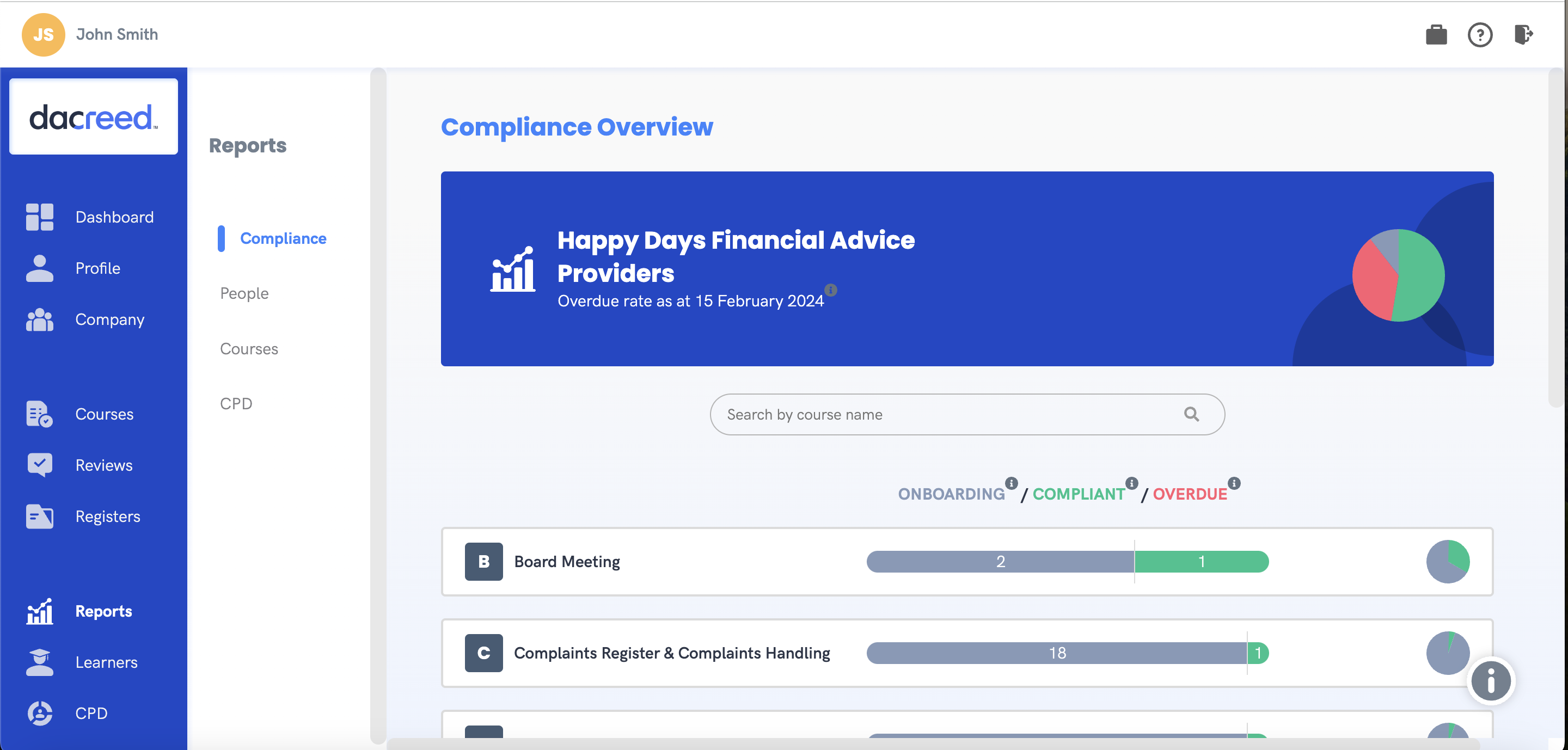Click the Board Meeting pie chart
The height and width of the screenshot is (750, 1568).
click(1448, 562)
